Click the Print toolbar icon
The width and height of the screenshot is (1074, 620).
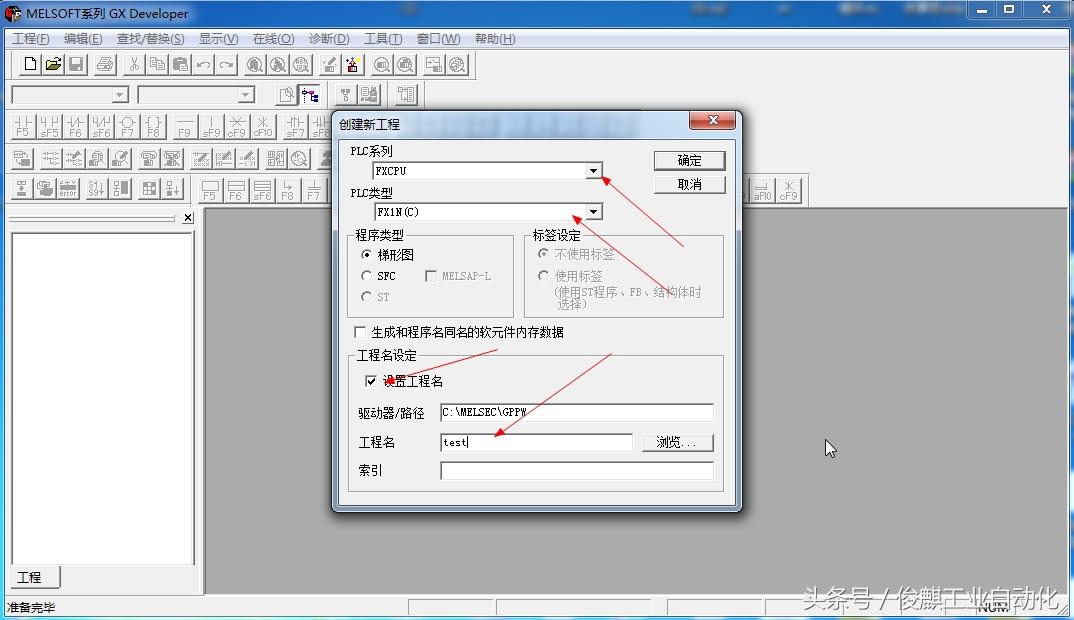(105, 64)
